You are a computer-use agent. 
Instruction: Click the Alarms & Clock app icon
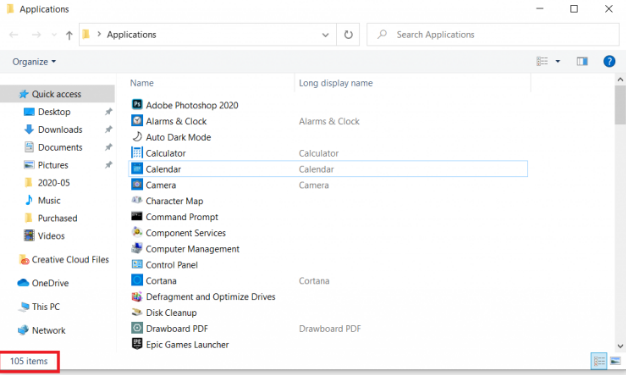pyautogui.click(x=137, y=121)
